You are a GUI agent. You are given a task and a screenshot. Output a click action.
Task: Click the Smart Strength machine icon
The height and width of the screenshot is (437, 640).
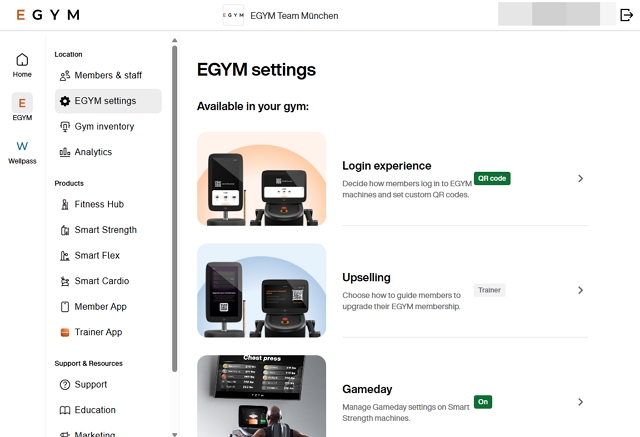(x=64, y=230)
